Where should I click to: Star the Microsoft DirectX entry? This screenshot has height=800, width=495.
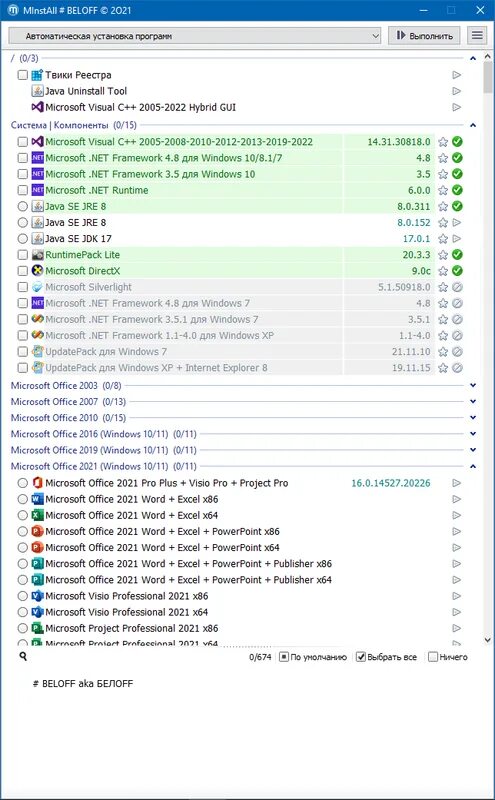click(443, 271)
